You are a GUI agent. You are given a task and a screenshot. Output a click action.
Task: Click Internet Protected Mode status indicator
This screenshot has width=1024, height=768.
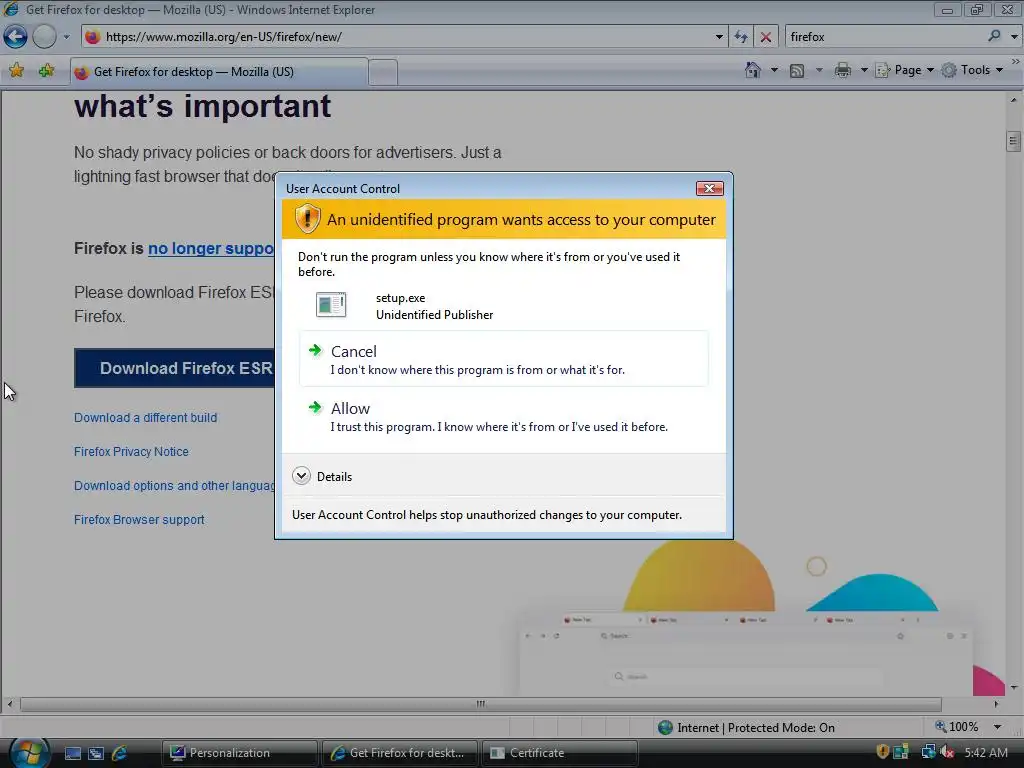[x=746, y=728]
